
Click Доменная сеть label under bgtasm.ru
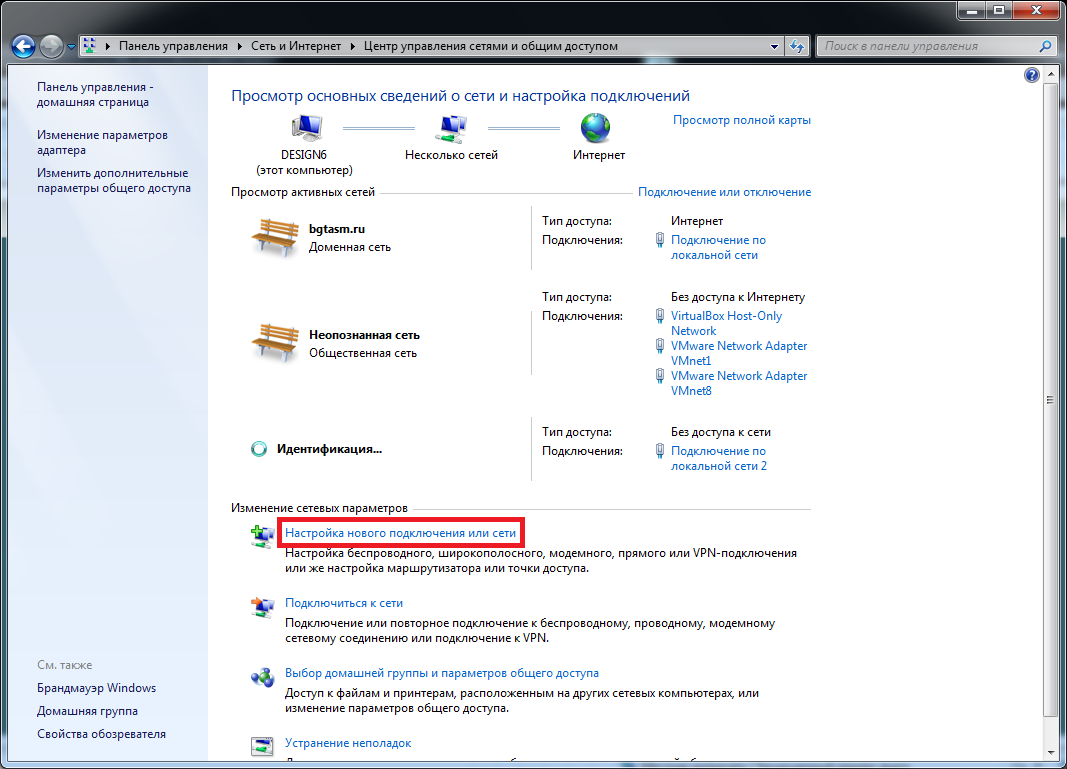[x=350, y=247]
